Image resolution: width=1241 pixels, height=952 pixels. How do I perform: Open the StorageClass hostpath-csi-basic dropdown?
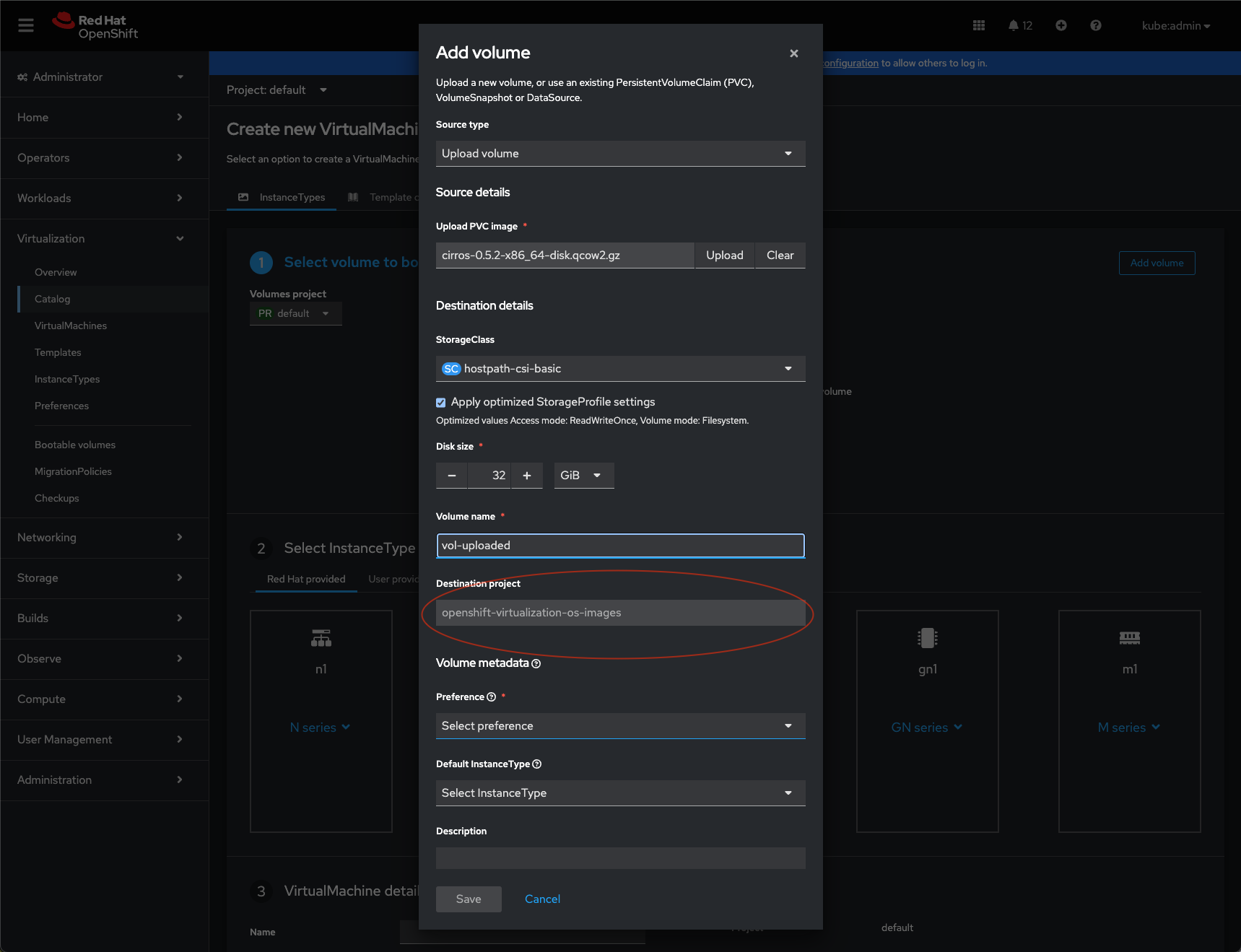coord(621,369)
